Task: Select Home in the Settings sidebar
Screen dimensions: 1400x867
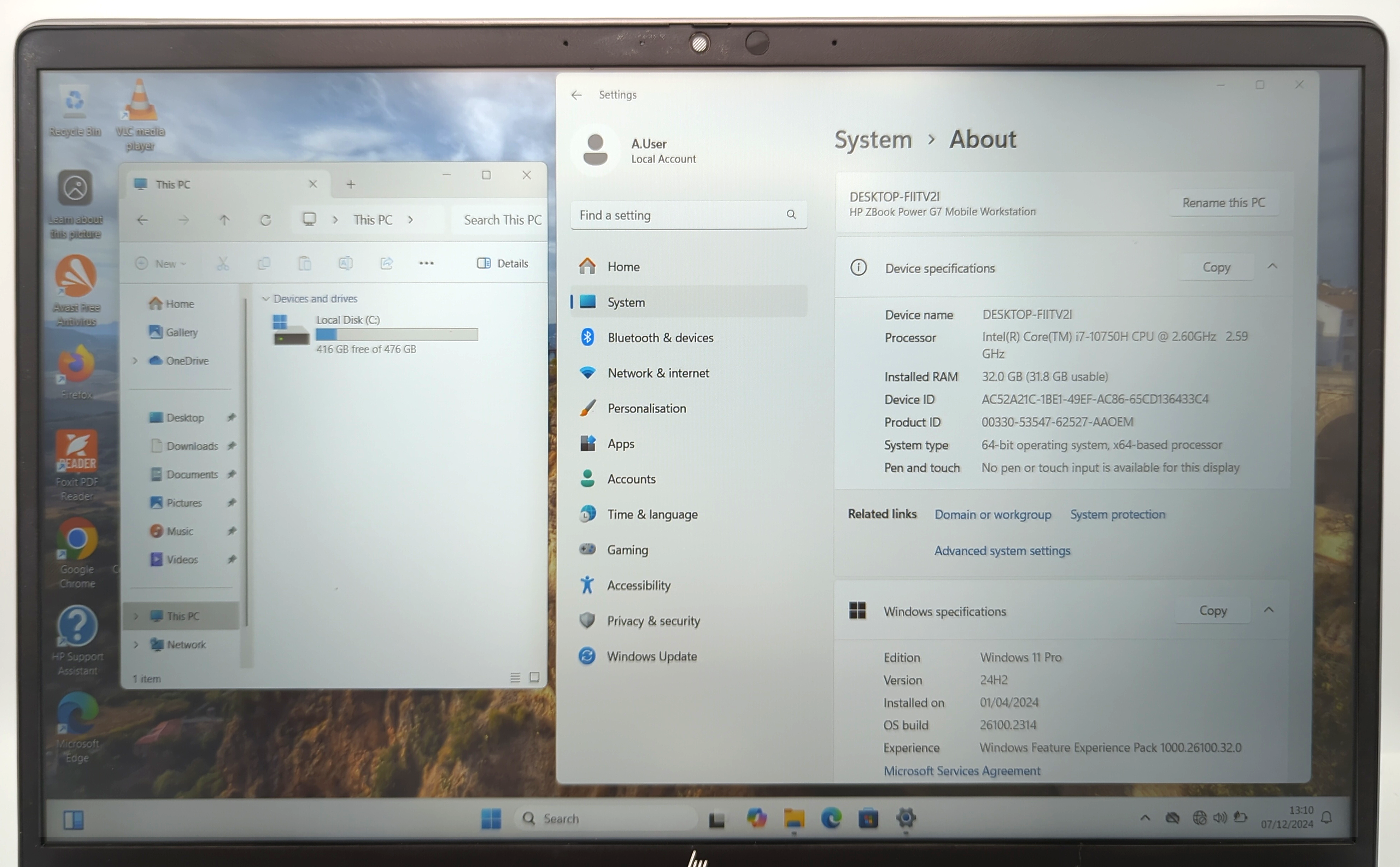Action: tap(689, 267)
